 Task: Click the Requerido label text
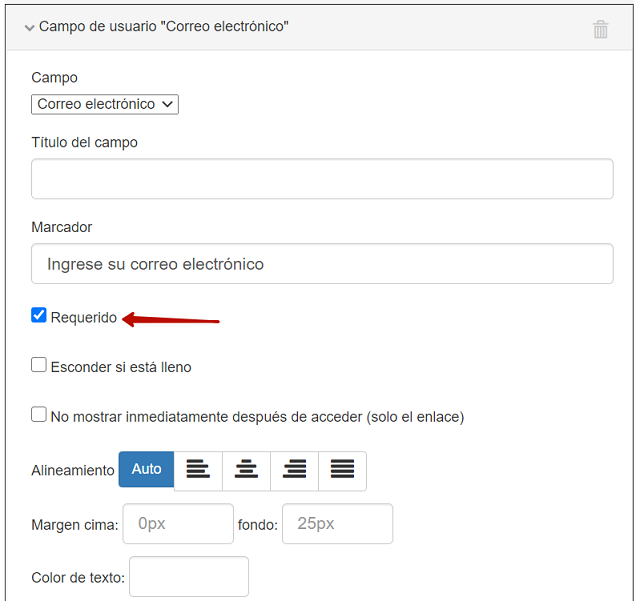point(84,318)
